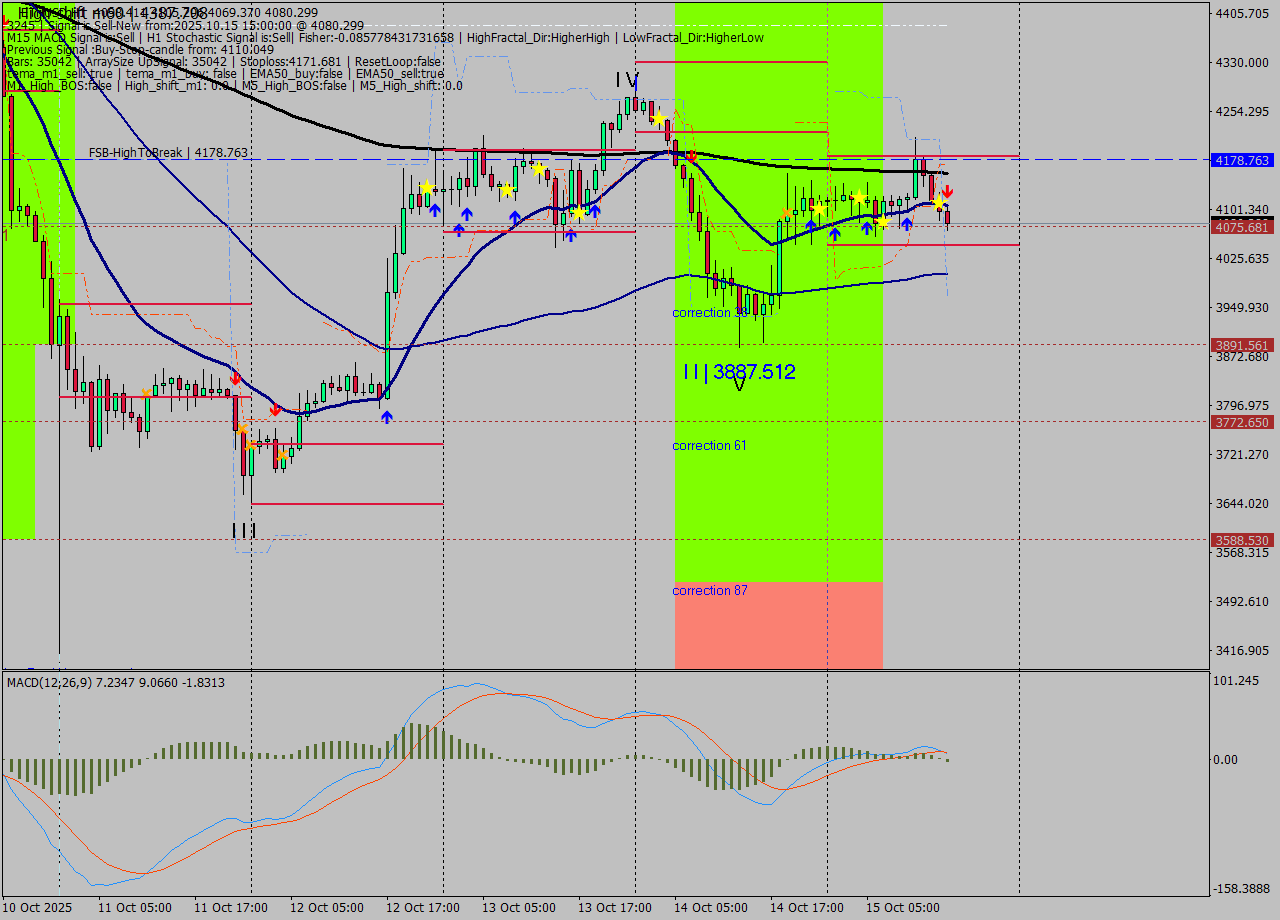Click the orange arrow marker near 11 Oct 17:00

243,430
